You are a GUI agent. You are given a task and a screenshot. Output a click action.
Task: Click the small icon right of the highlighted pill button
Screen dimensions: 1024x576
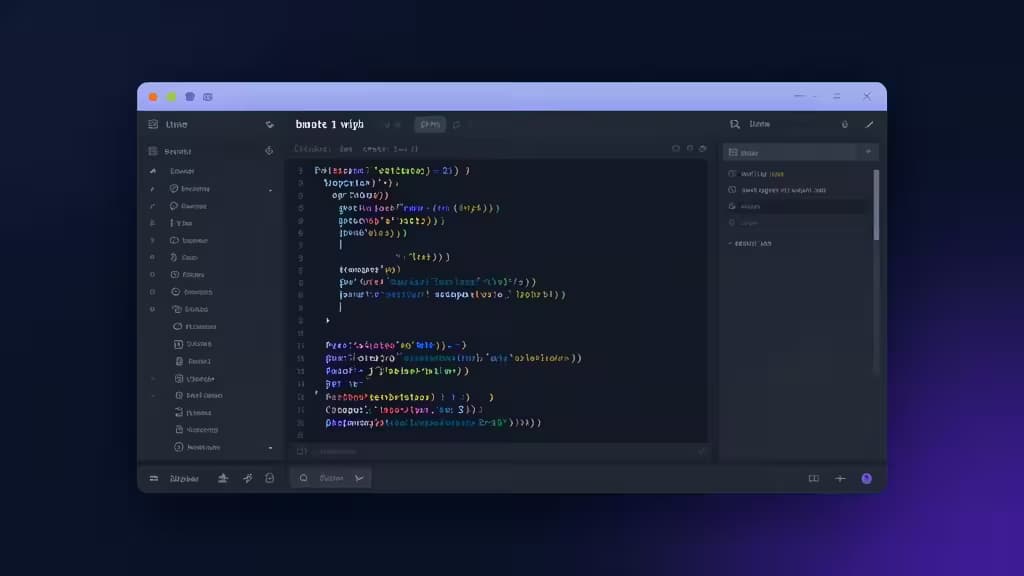coord(456,124)
